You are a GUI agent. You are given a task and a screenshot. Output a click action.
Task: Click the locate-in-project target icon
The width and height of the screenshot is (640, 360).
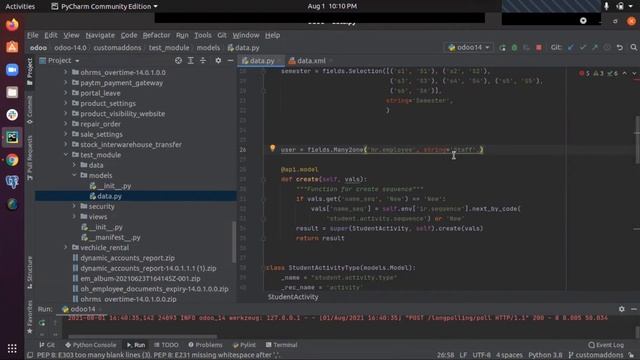178,60
